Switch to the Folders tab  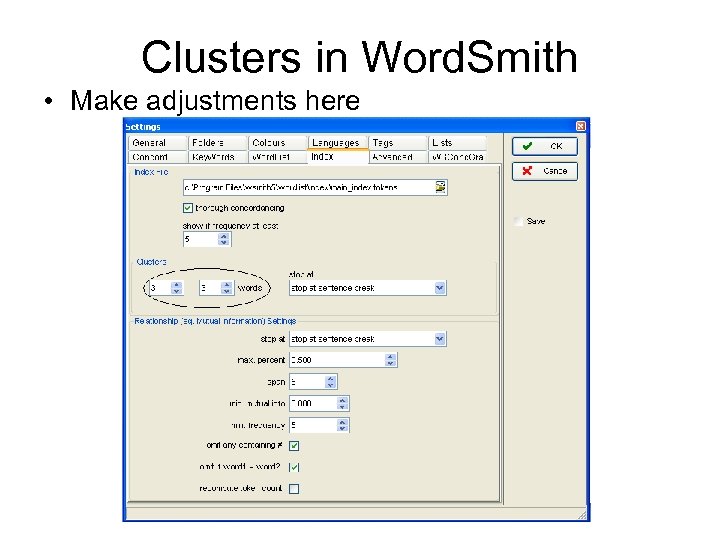pos(217,143)
